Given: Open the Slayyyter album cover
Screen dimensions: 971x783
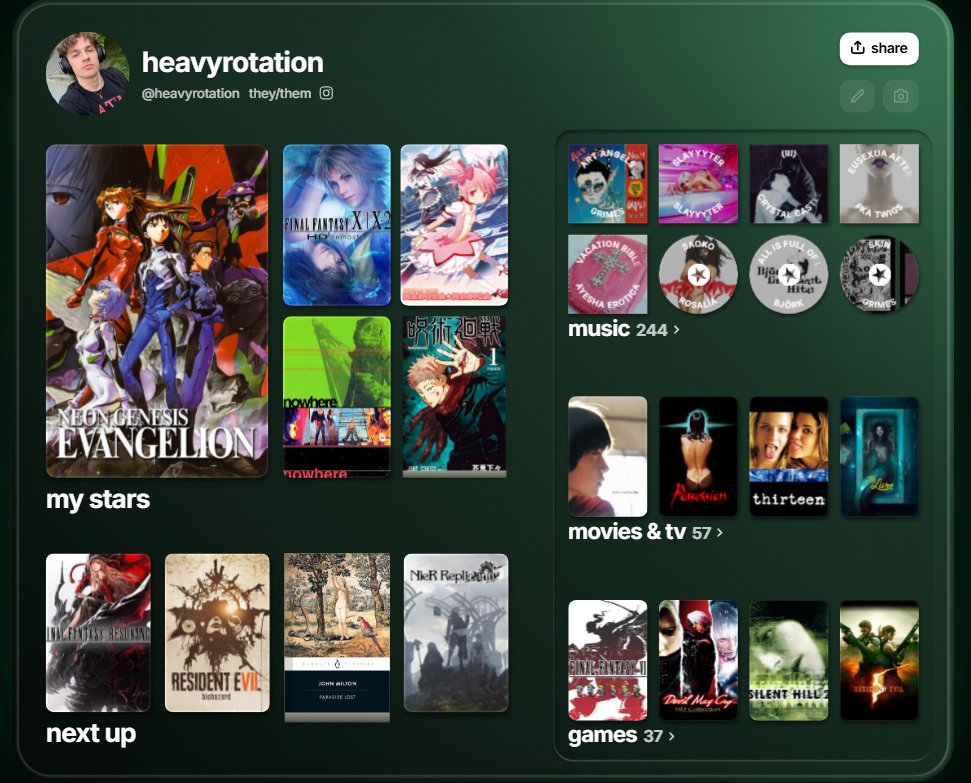Looking at the screenshot, I should click(698, 183).
